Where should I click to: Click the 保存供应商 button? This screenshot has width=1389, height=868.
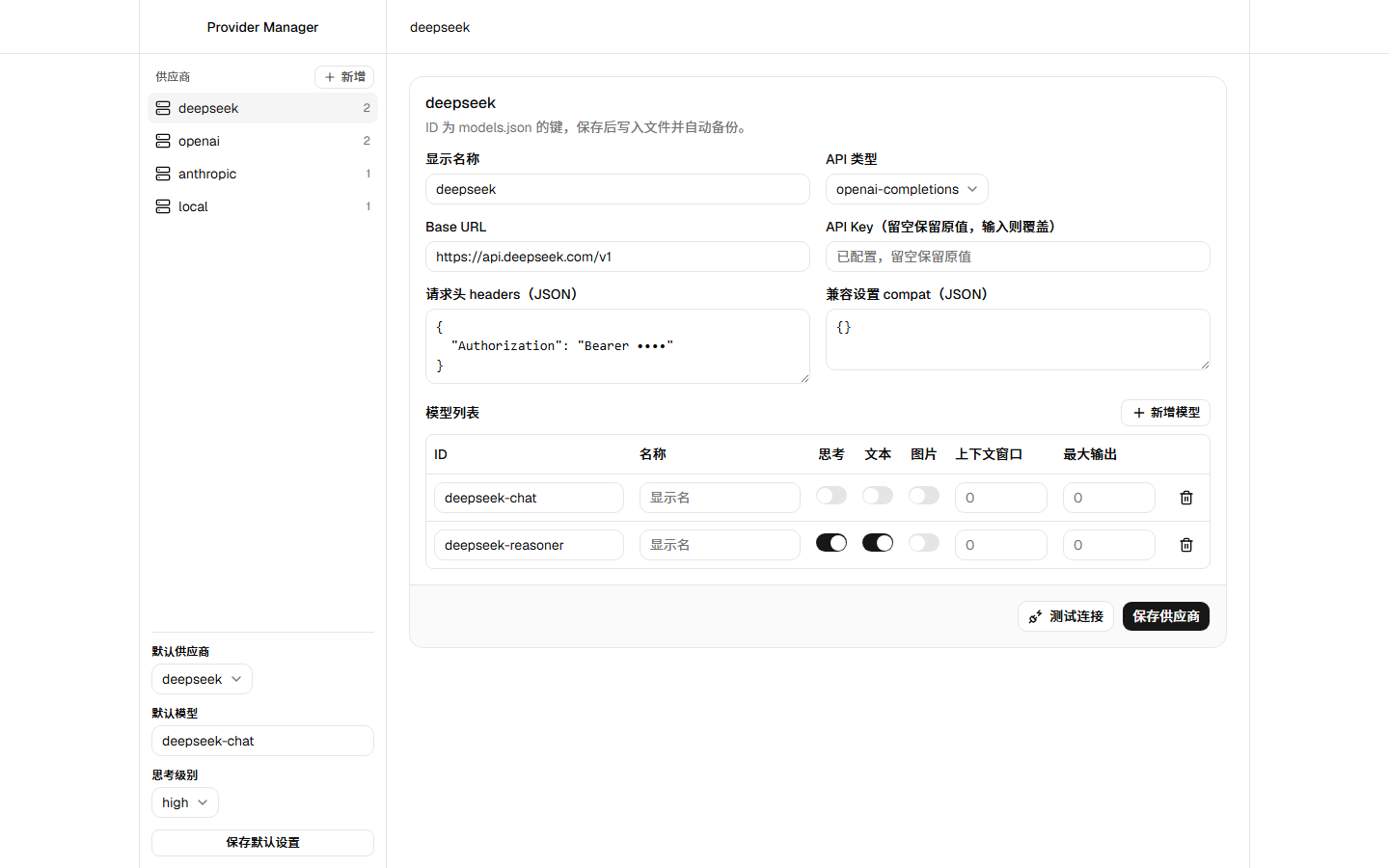coord(1166,616)
